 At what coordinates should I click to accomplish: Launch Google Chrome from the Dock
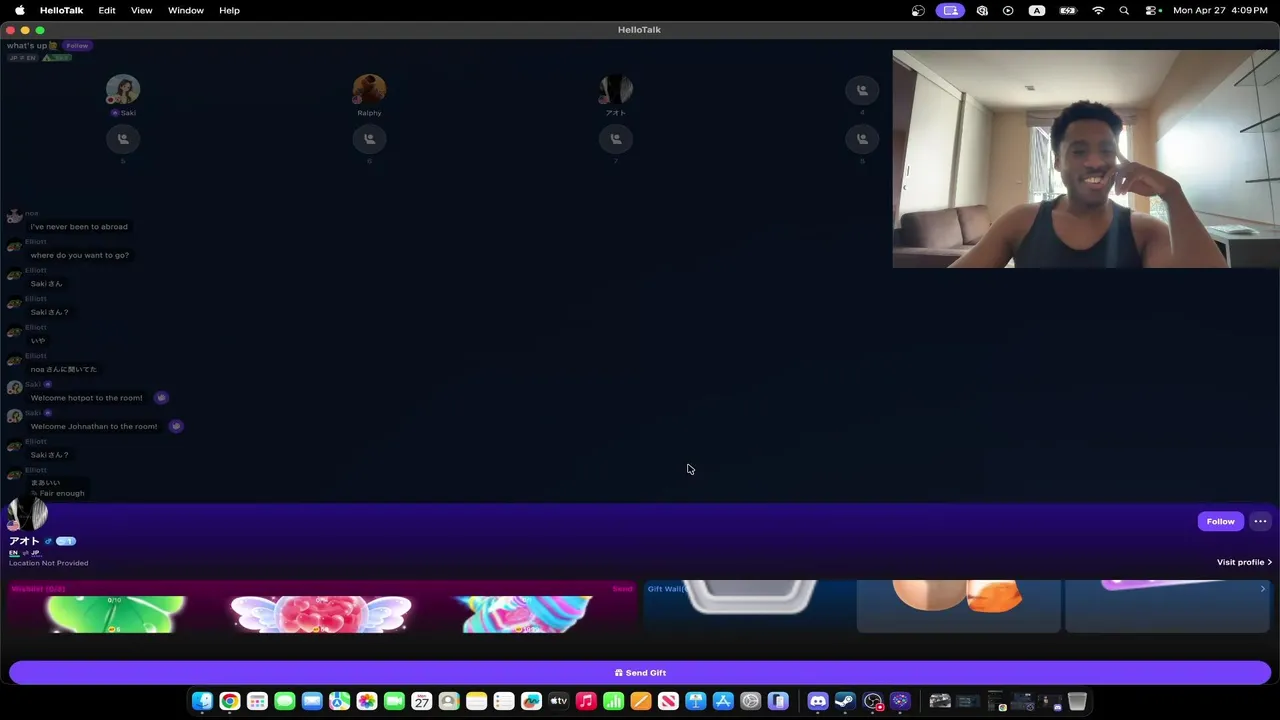[229, 701]
